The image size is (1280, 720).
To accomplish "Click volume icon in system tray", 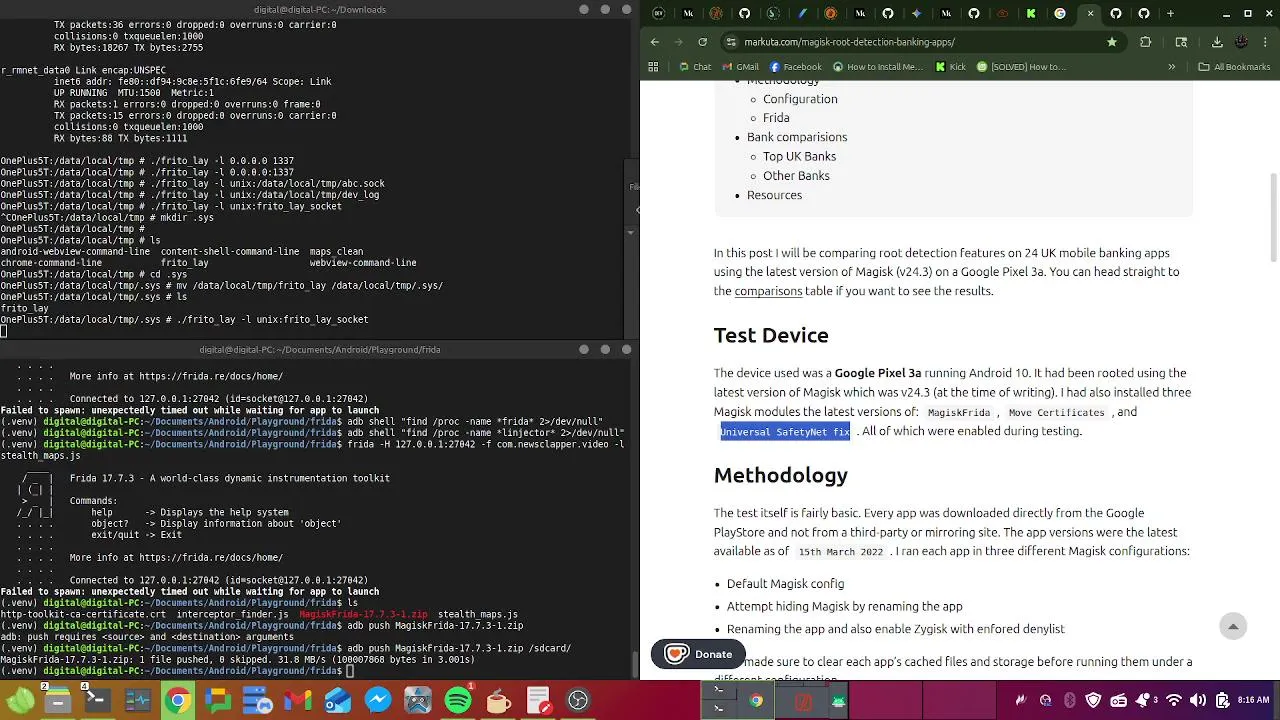I will click(1197, 700).
